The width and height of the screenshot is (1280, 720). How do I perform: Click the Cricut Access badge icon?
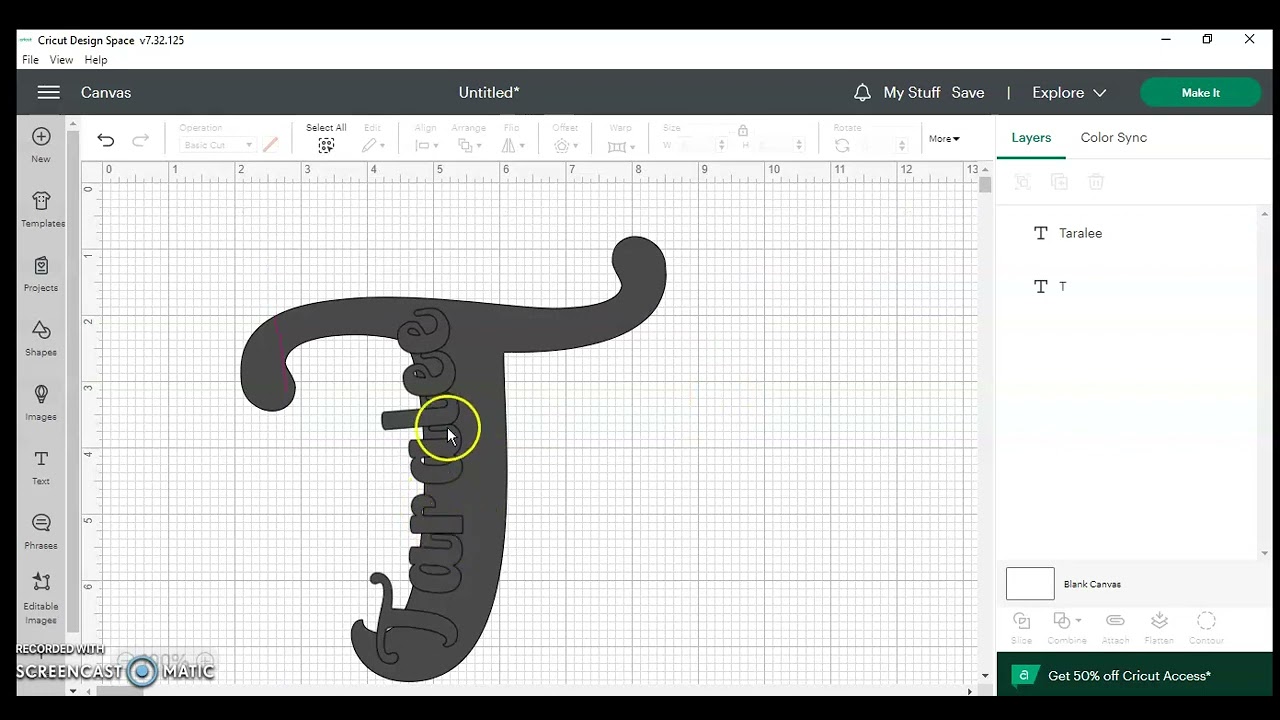click(1024, 676)
